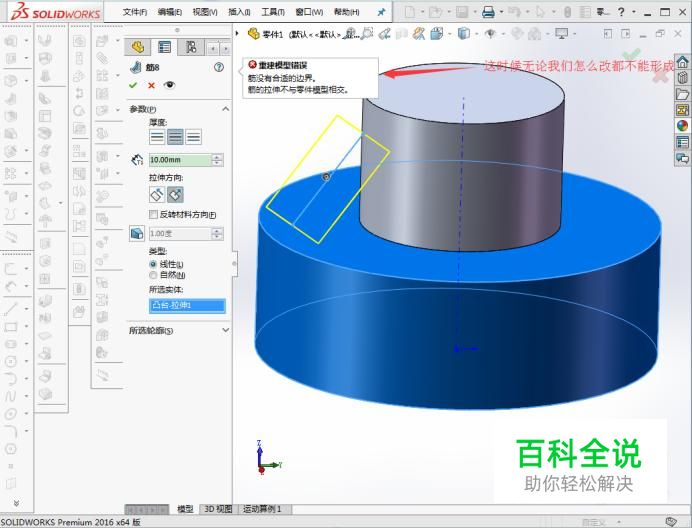Accept the rib feature with green checkmark
692x528 pixels.
[133, 85]
